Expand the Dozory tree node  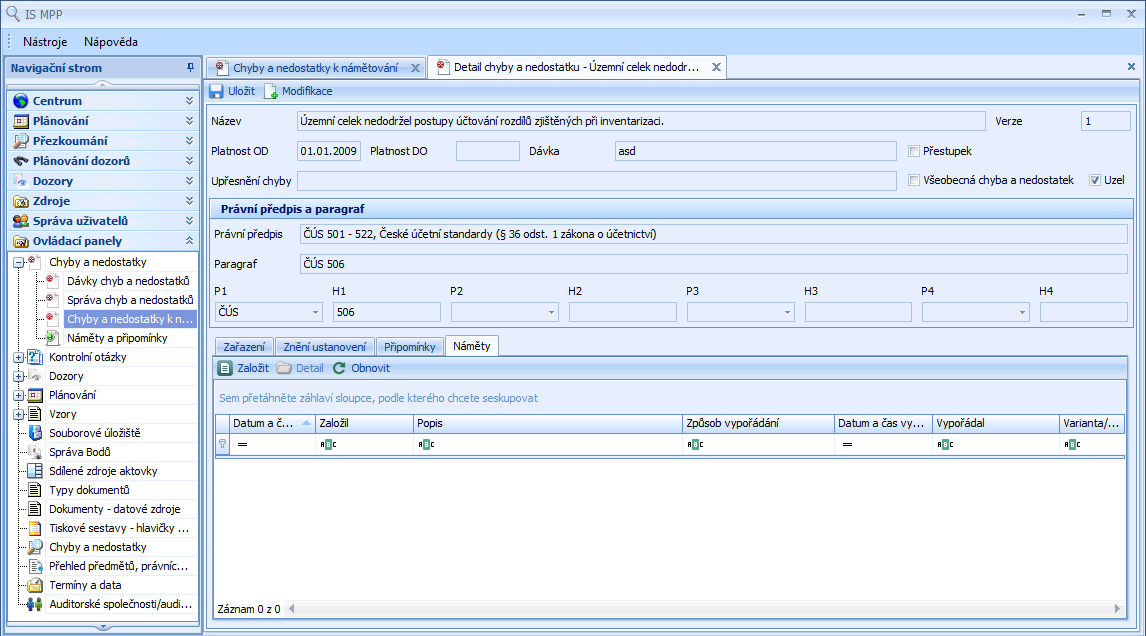click(19, 376)
